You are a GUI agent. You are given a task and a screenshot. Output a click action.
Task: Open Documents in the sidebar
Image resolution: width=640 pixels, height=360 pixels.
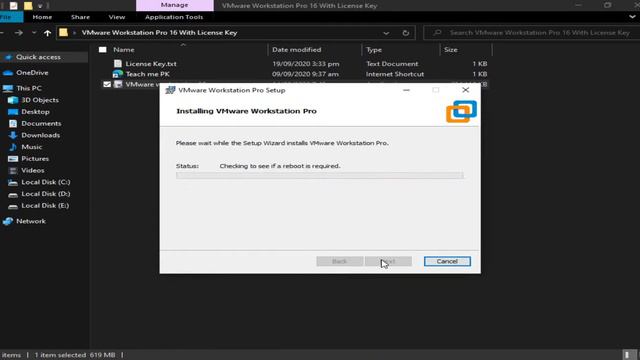(x=41, y=123)
